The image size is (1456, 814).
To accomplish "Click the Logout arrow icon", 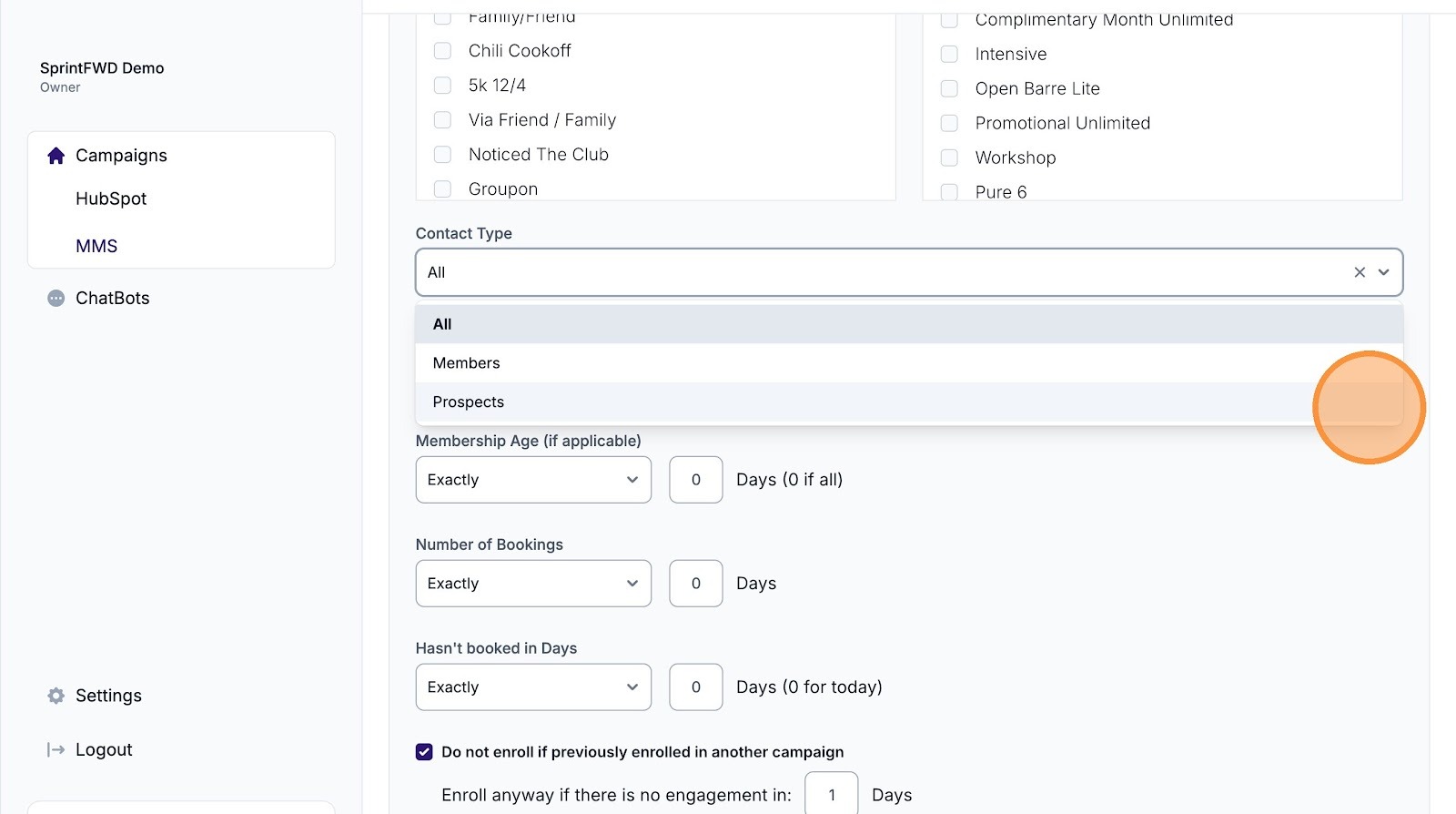I will [56, 750].
